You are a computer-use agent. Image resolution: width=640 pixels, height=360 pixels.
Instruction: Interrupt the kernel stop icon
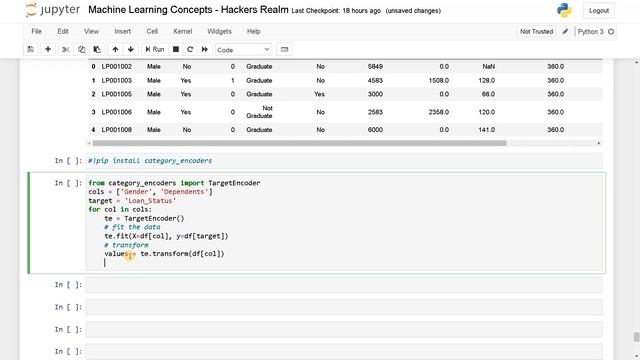click(176, 49)
